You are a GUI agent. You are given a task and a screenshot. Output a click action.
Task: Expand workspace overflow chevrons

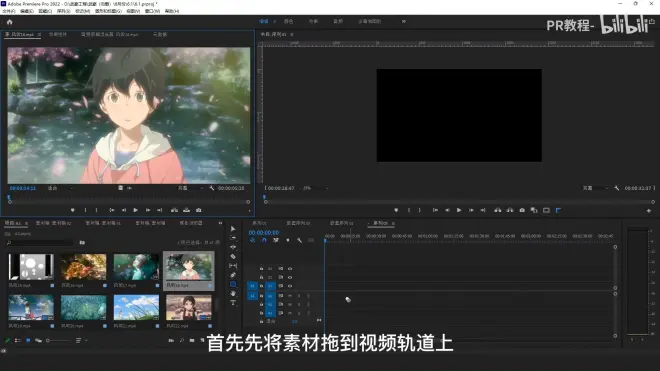(x=404, y=21)
